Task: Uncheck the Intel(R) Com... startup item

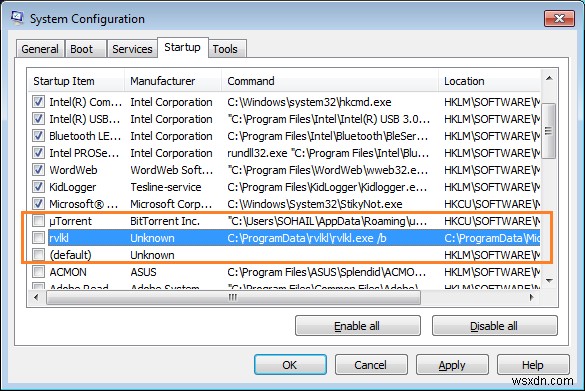Action: [38, 102]
